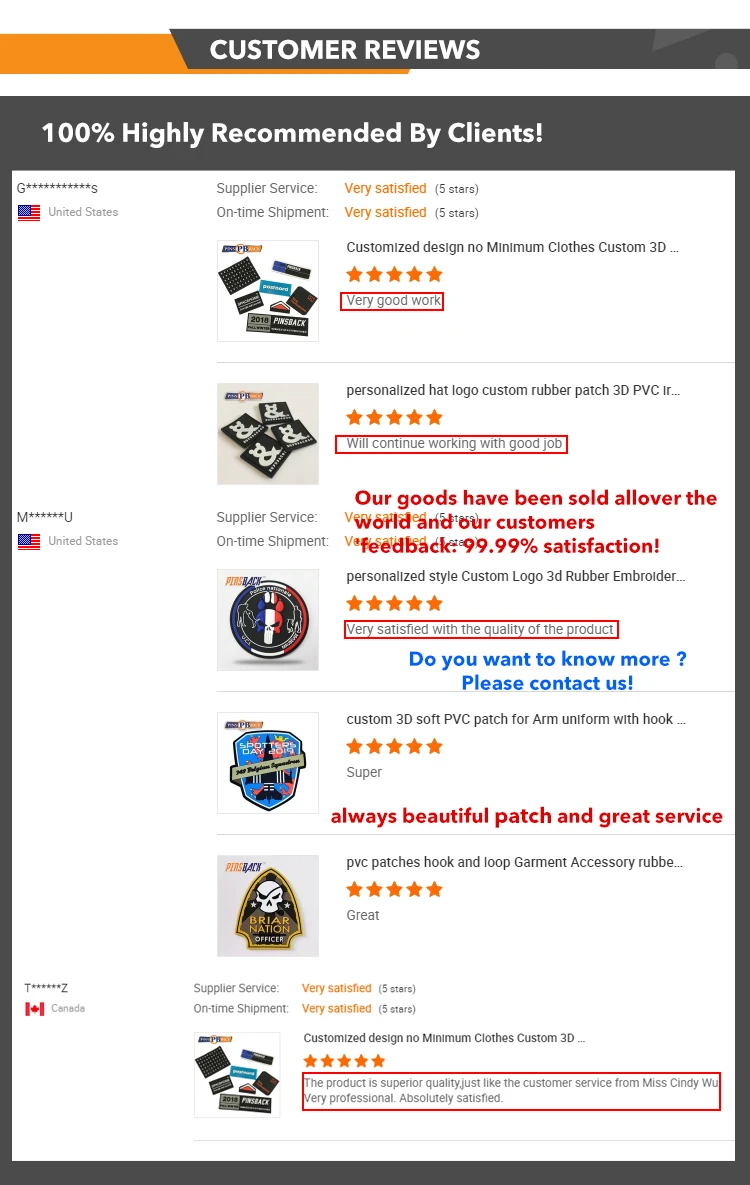Click the stars above the 'Great' review
Image resolution: width=750 pixels, height=1185 pixels.
coord(394,890)
